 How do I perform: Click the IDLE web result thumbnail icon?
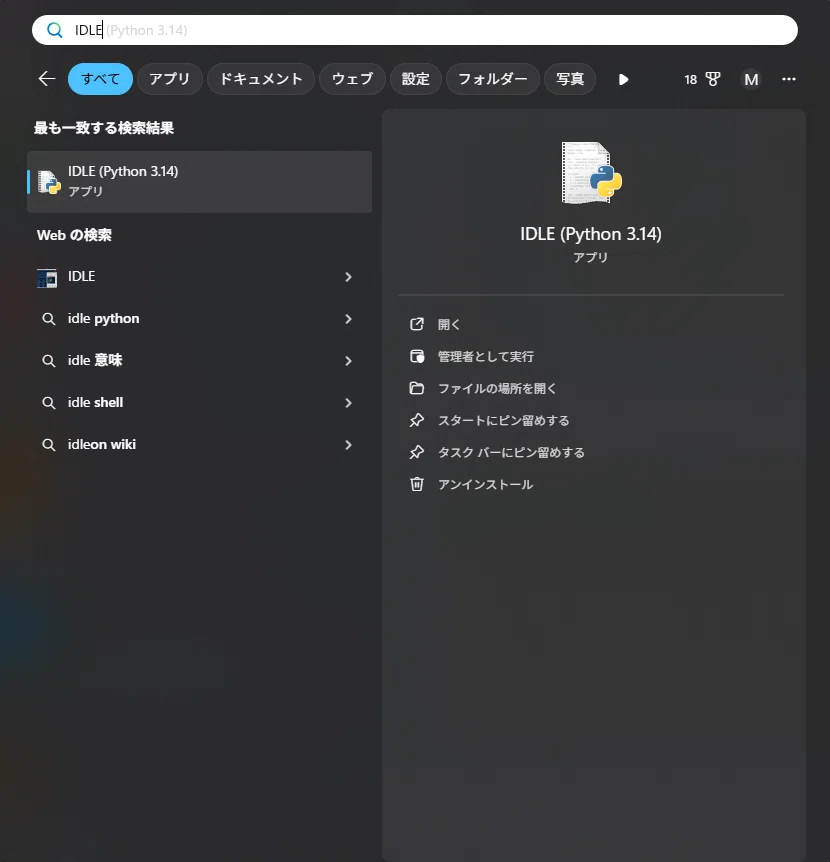47,278
